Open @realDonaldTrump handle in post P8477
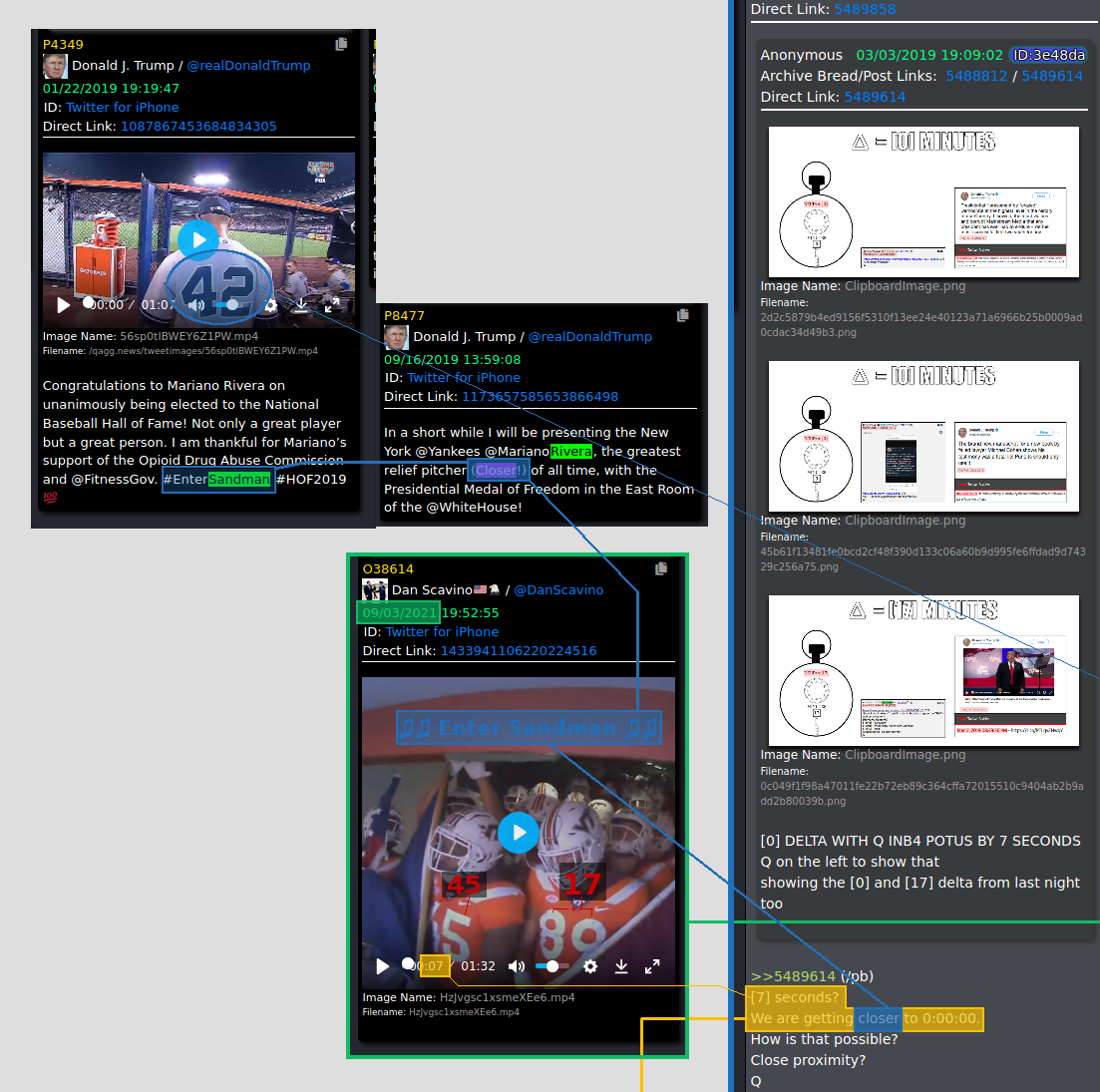The image size is (1100, 1092). (590, 337)
